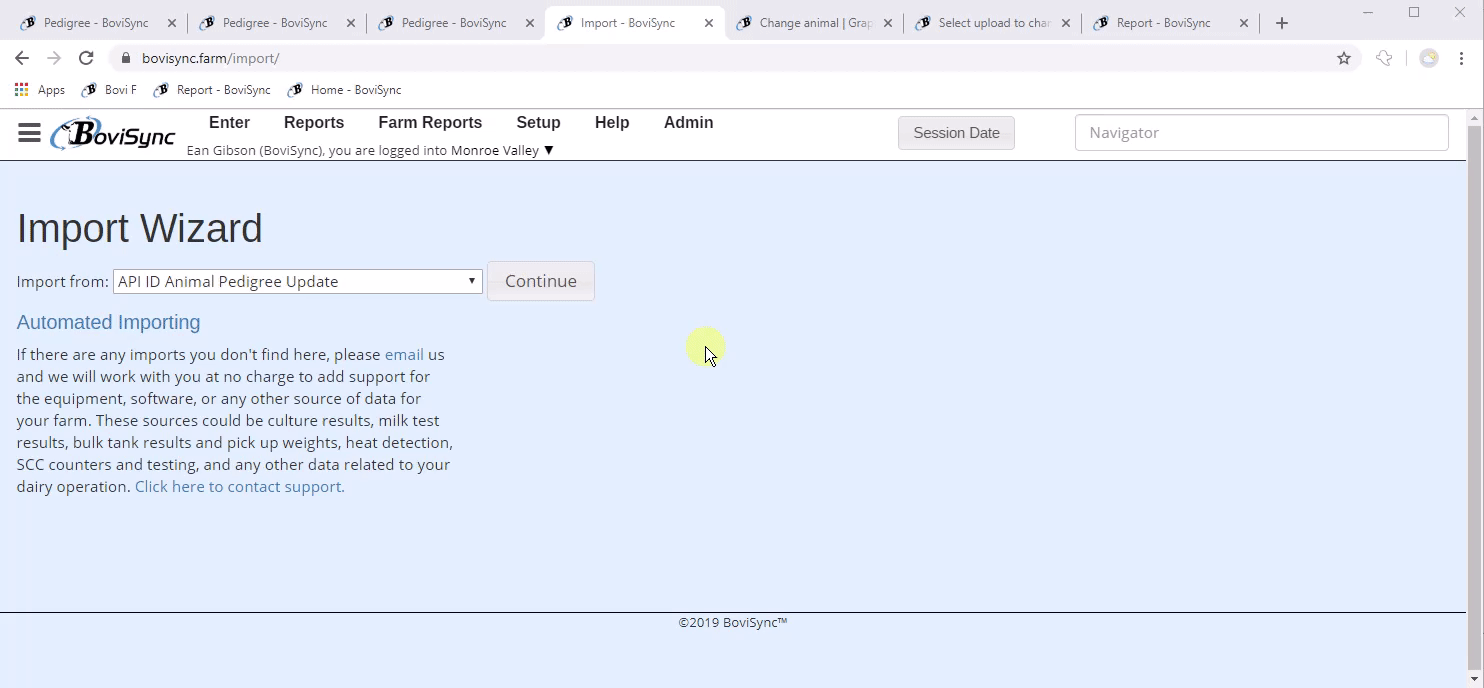The image size is (1484, 688).
Task: Open the Enter menu
Action: tap(229, 122)
